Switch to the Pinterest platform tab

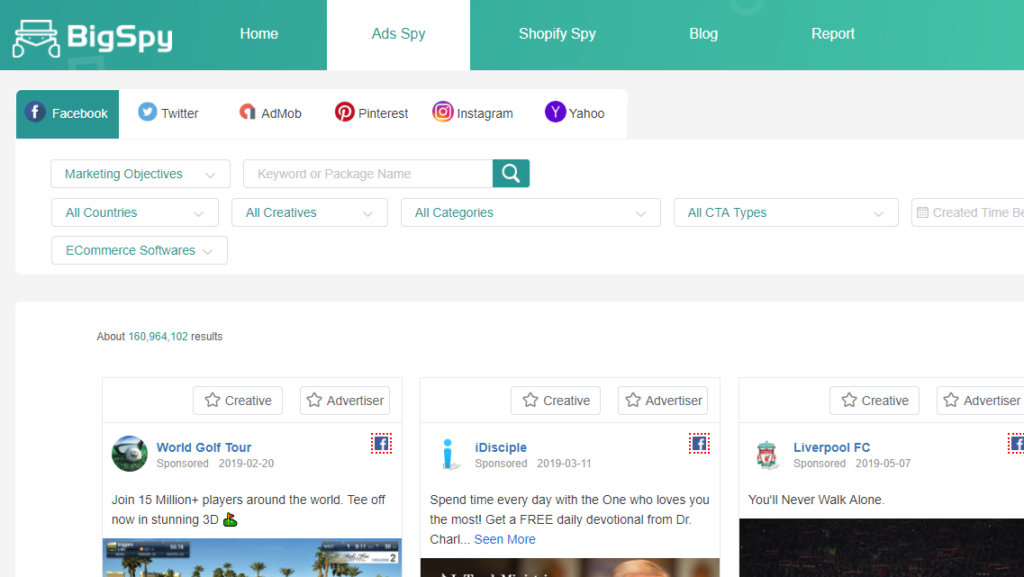pyautogui.click(x=371, y=114)
